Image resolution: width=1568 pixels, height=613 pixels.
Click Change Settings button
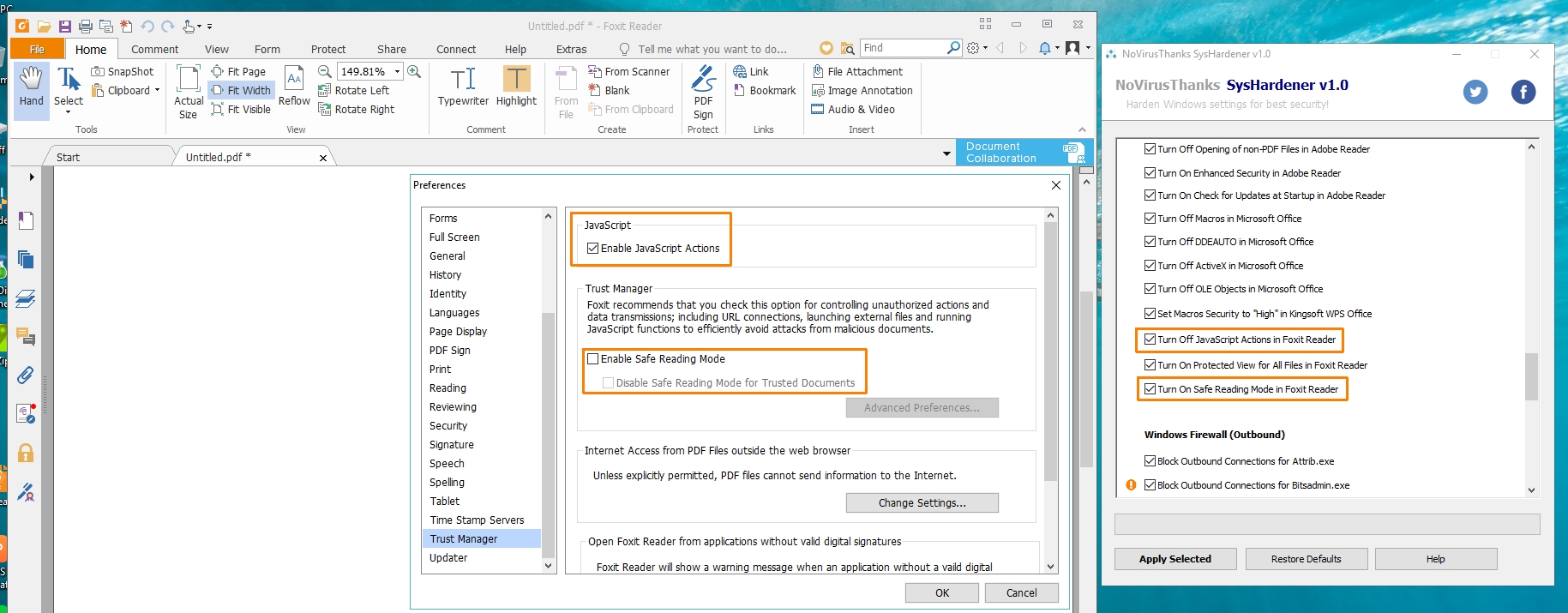922,503
